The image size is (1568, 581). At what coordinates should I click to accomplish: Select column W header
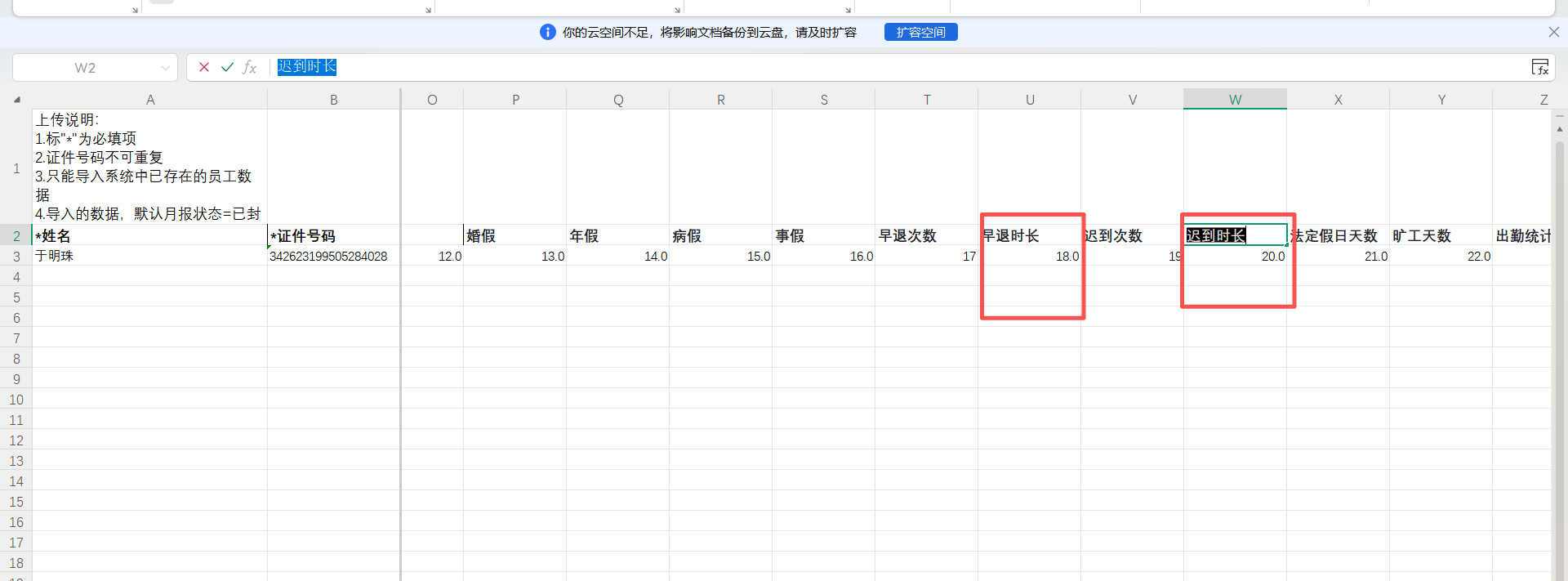pyautogui.click(x=1235, y=100)
